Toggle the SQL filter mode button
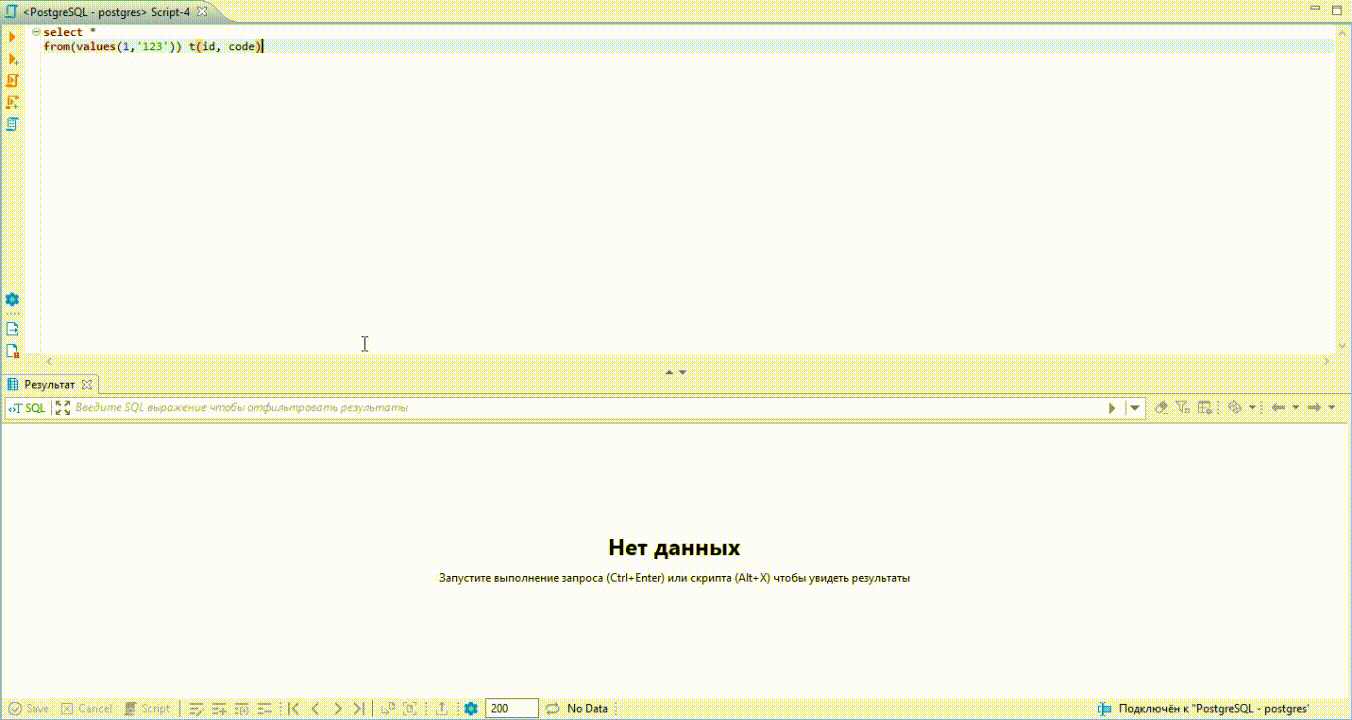Screen dimensions: 1352x720 point(27,408)
